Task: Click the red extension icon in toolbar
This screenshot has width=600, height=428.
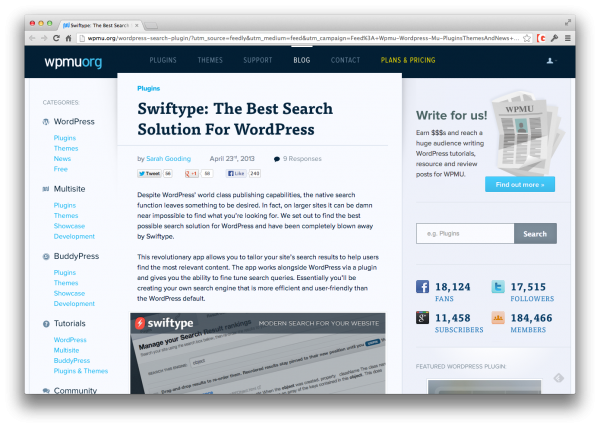Action: tap(541, 38)
